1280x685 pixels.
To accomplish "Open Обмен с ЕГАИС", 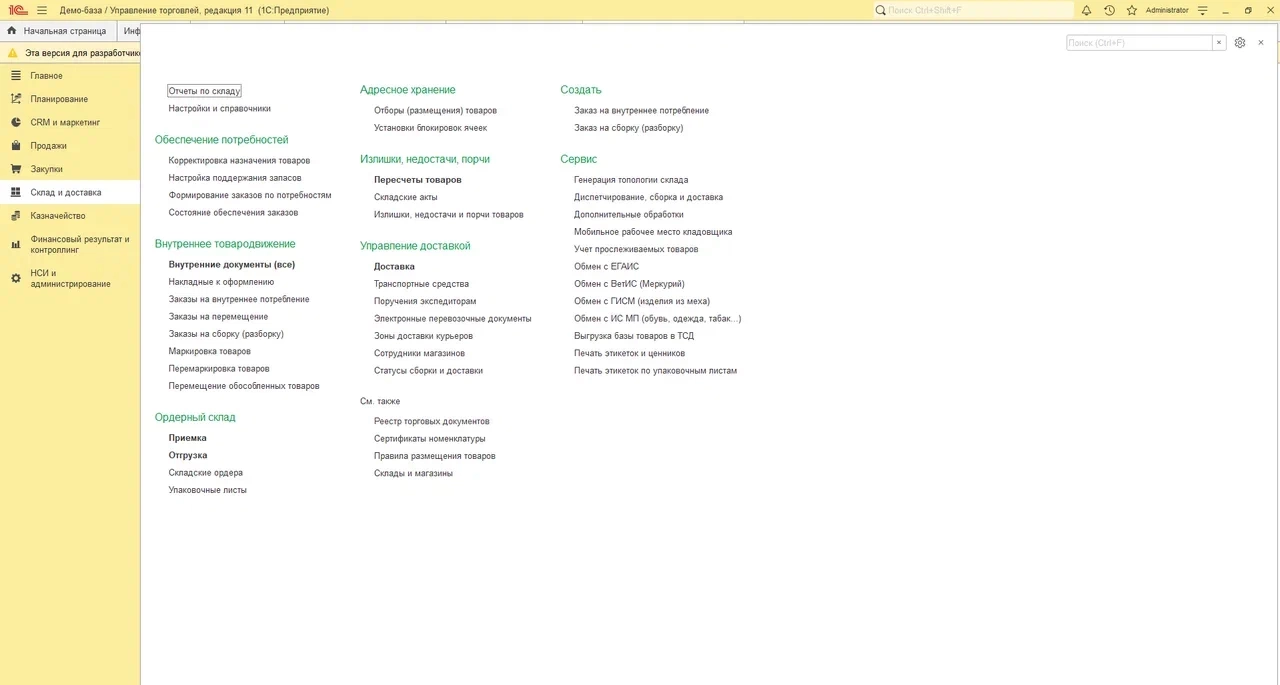I will coord(606,267).
